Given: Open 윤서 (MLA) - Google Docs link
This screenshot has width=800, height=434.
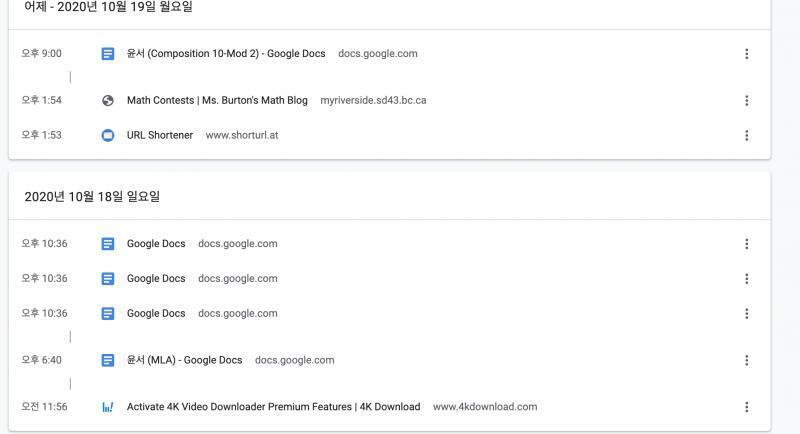Looking at the screenshot, I should pyautogui.click(x=184, y=360).
